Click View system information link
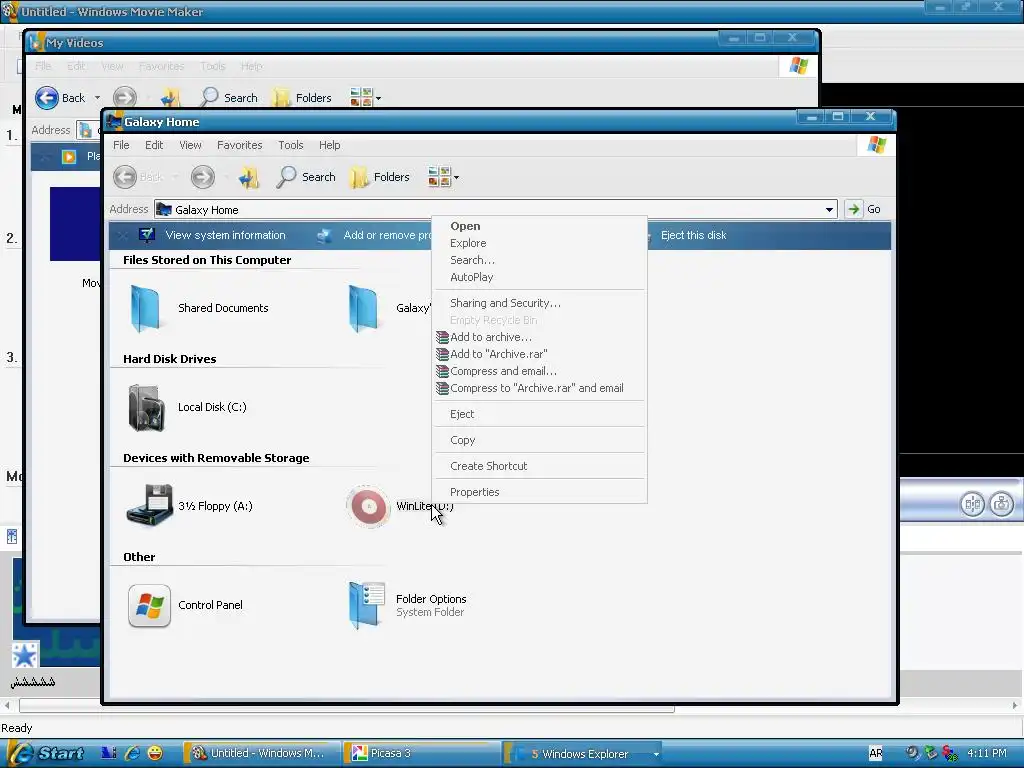Image resolution: width=1024 pixels, height=768 pixels. [x=212, y=235]
